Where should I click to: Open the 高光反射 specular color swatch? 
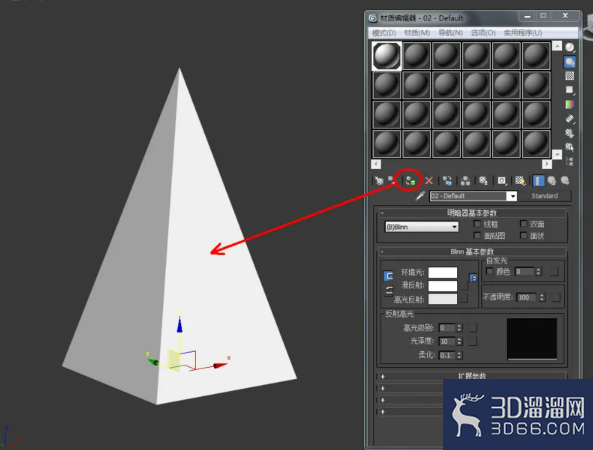coord(442,299)
